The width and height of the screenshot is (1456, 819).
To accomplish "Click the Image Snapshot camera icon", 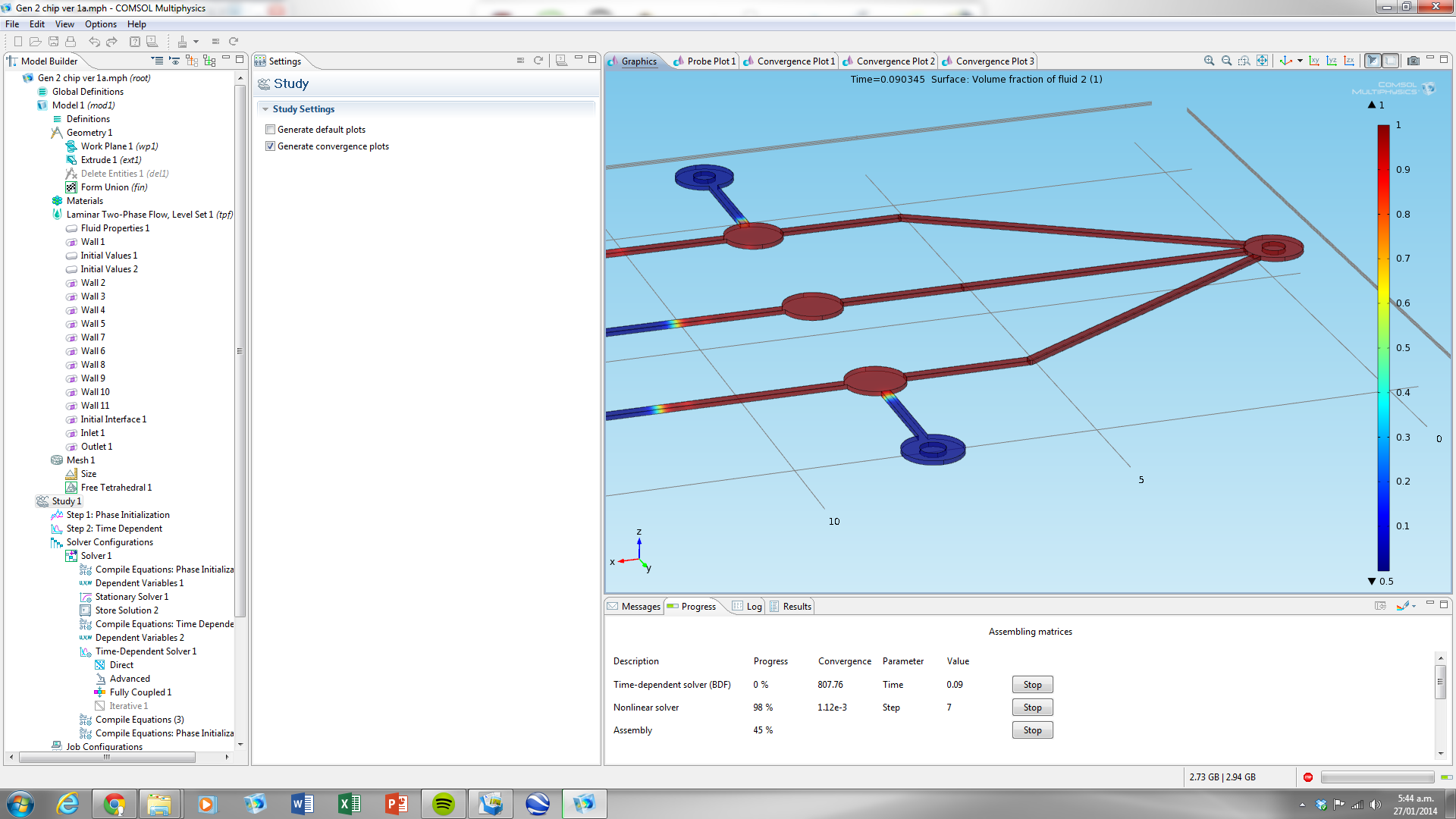I will coord(1414,61).
